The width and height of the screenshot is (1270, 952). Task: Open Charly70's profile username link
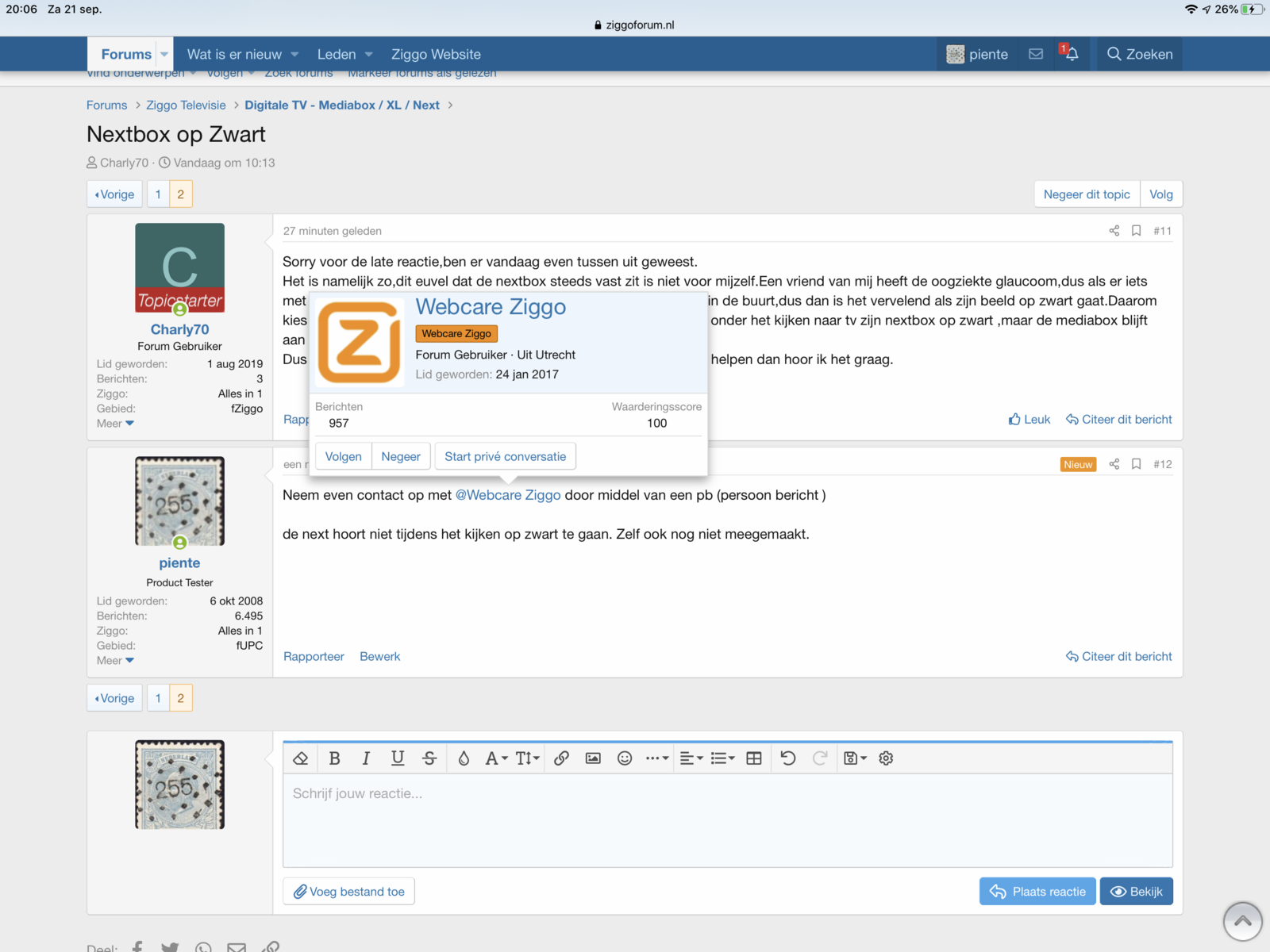[180, 329]
